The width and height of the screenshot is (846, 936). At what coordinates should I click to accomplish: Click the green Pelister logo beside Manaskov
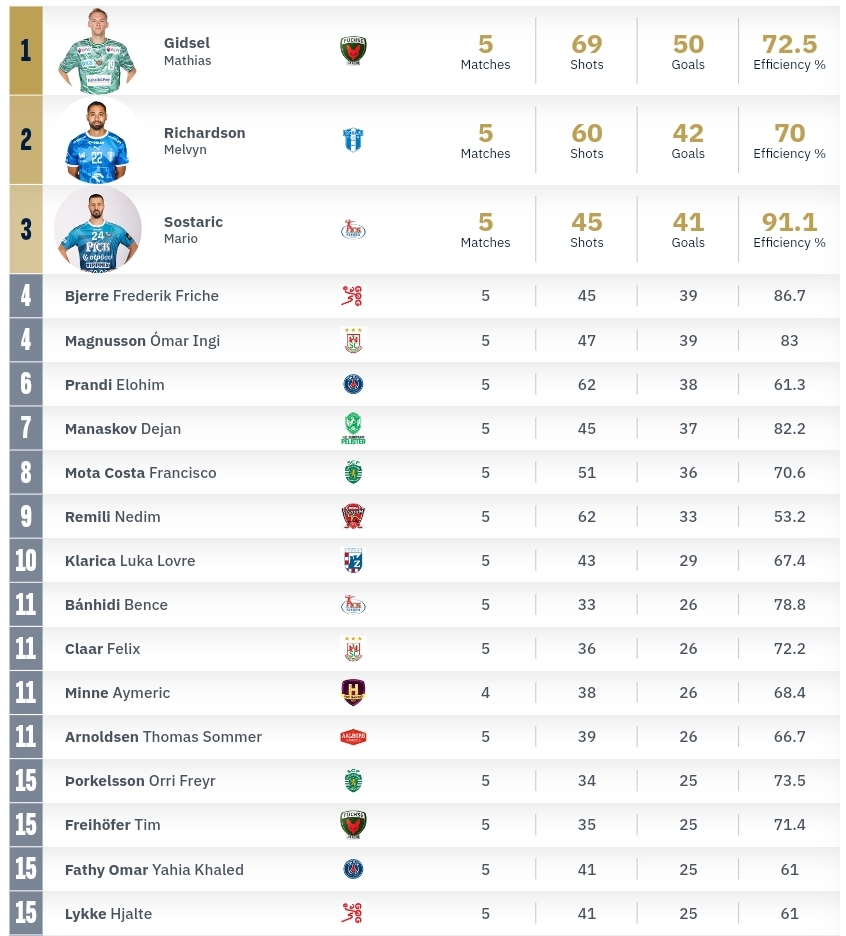click(x=353, y=428)
